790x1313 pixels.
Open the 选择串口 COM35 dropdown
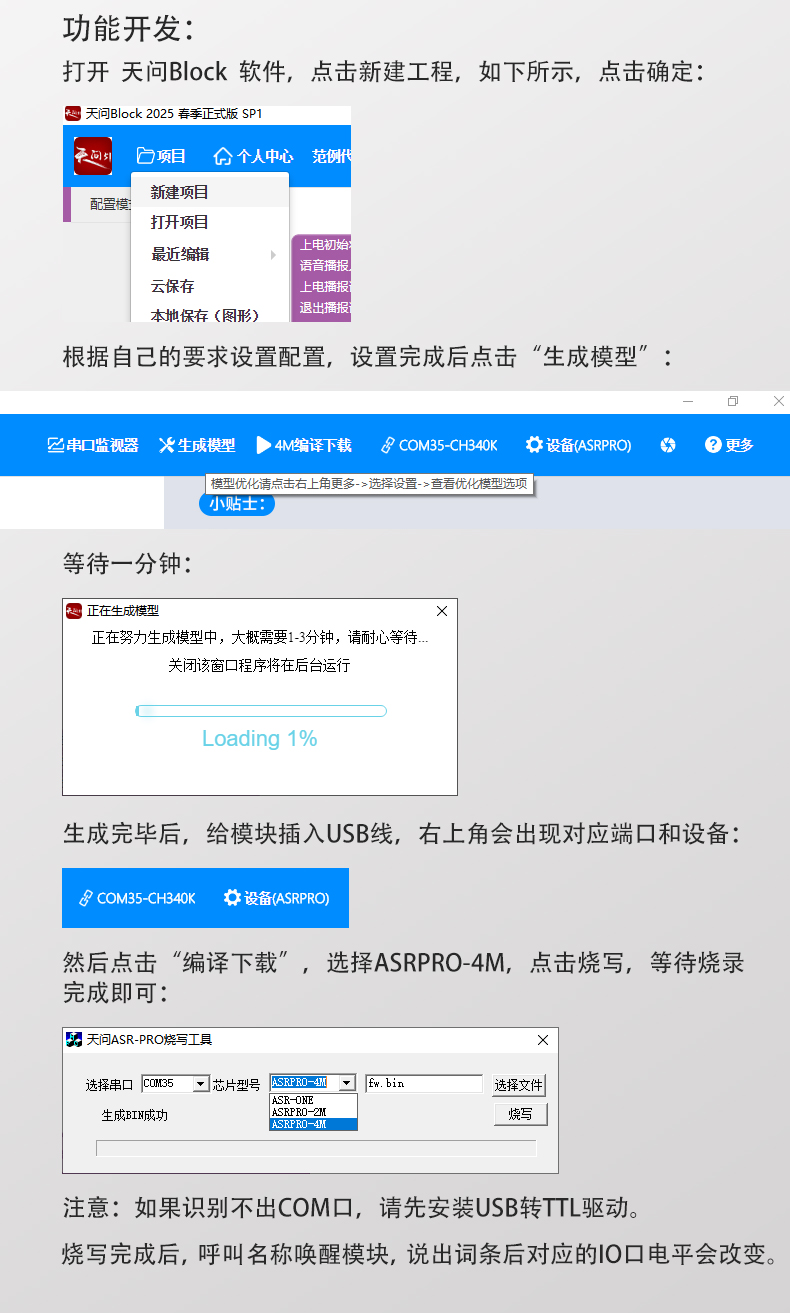tap(200, 1084)
